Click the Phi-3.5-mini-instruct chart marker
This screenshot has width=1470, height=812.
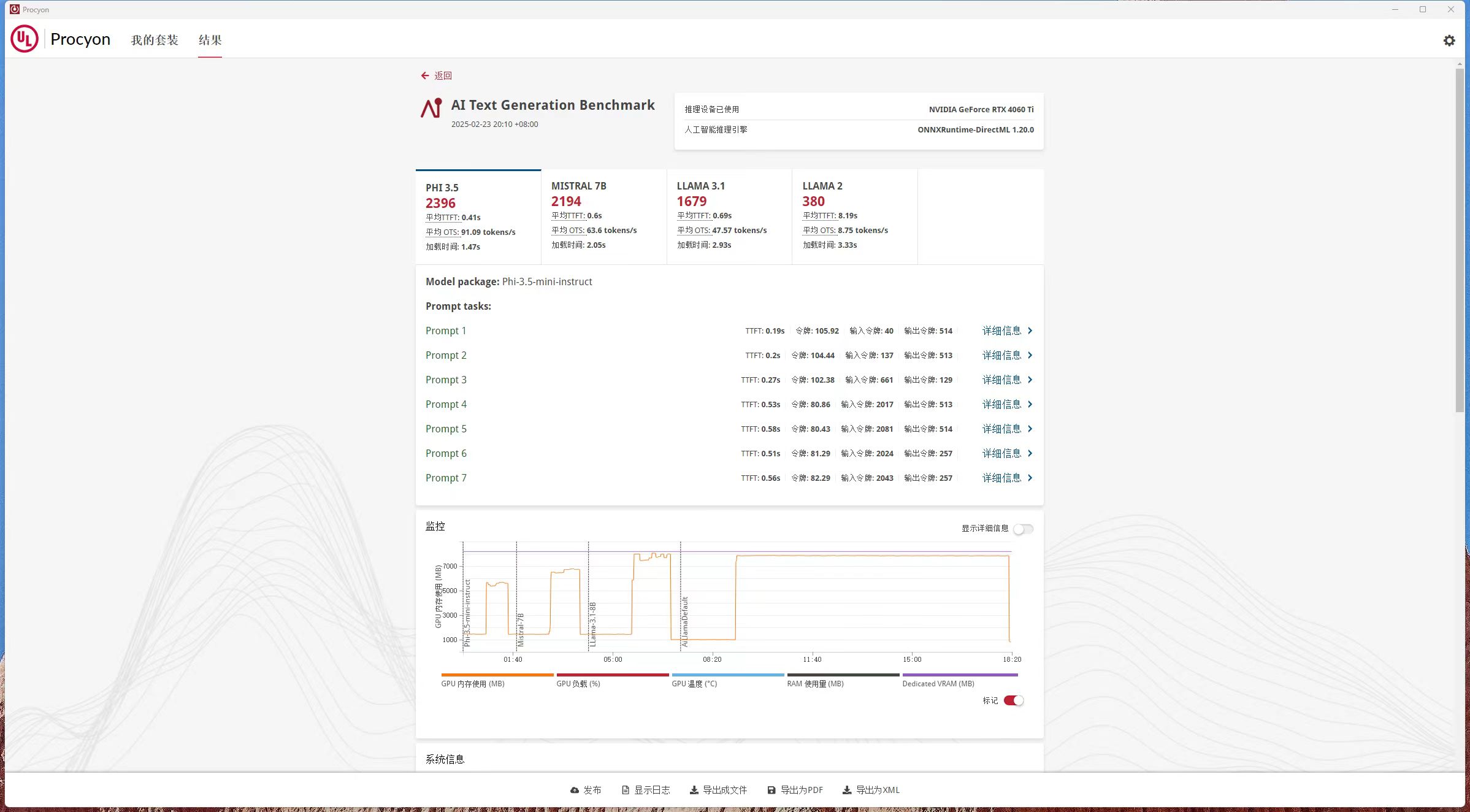[467, 613]
